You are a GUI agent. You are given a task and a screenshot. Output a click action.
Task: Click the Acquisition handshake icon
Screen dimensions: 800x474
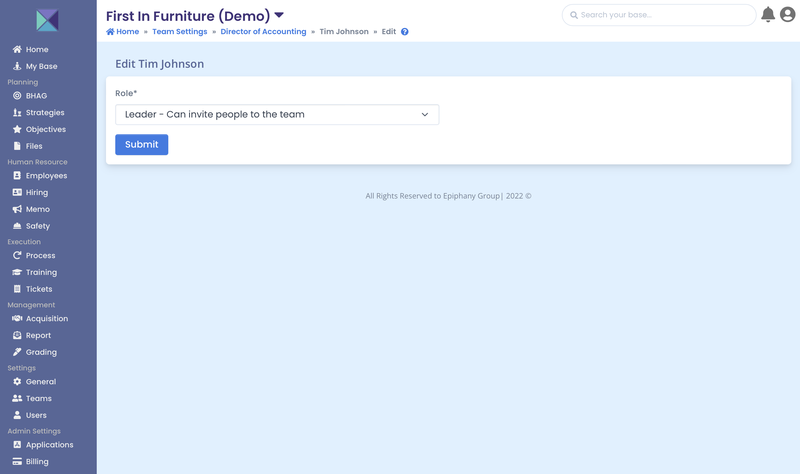(x=17, y=319)
